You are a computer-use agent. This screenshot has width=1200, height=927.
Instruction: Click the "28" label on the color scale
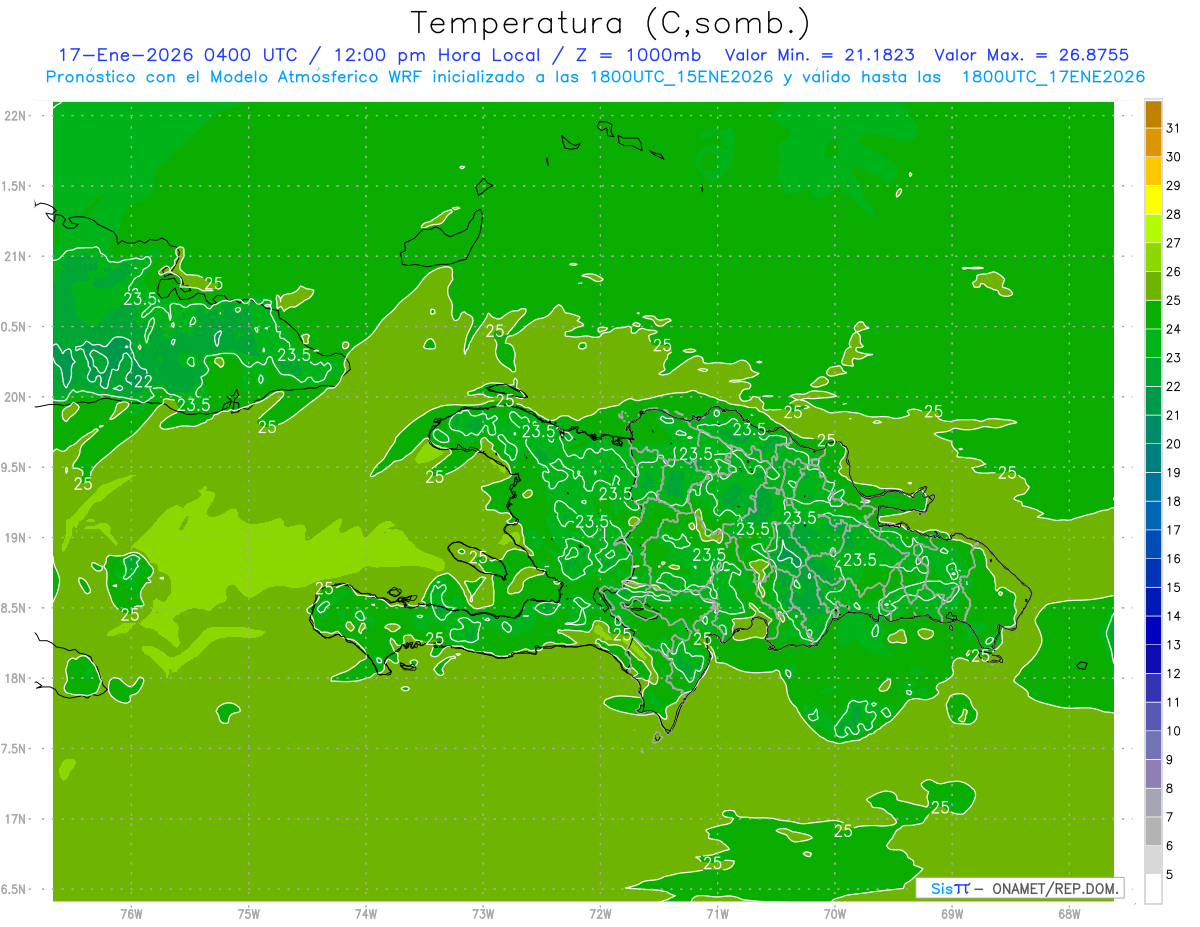1174,214
